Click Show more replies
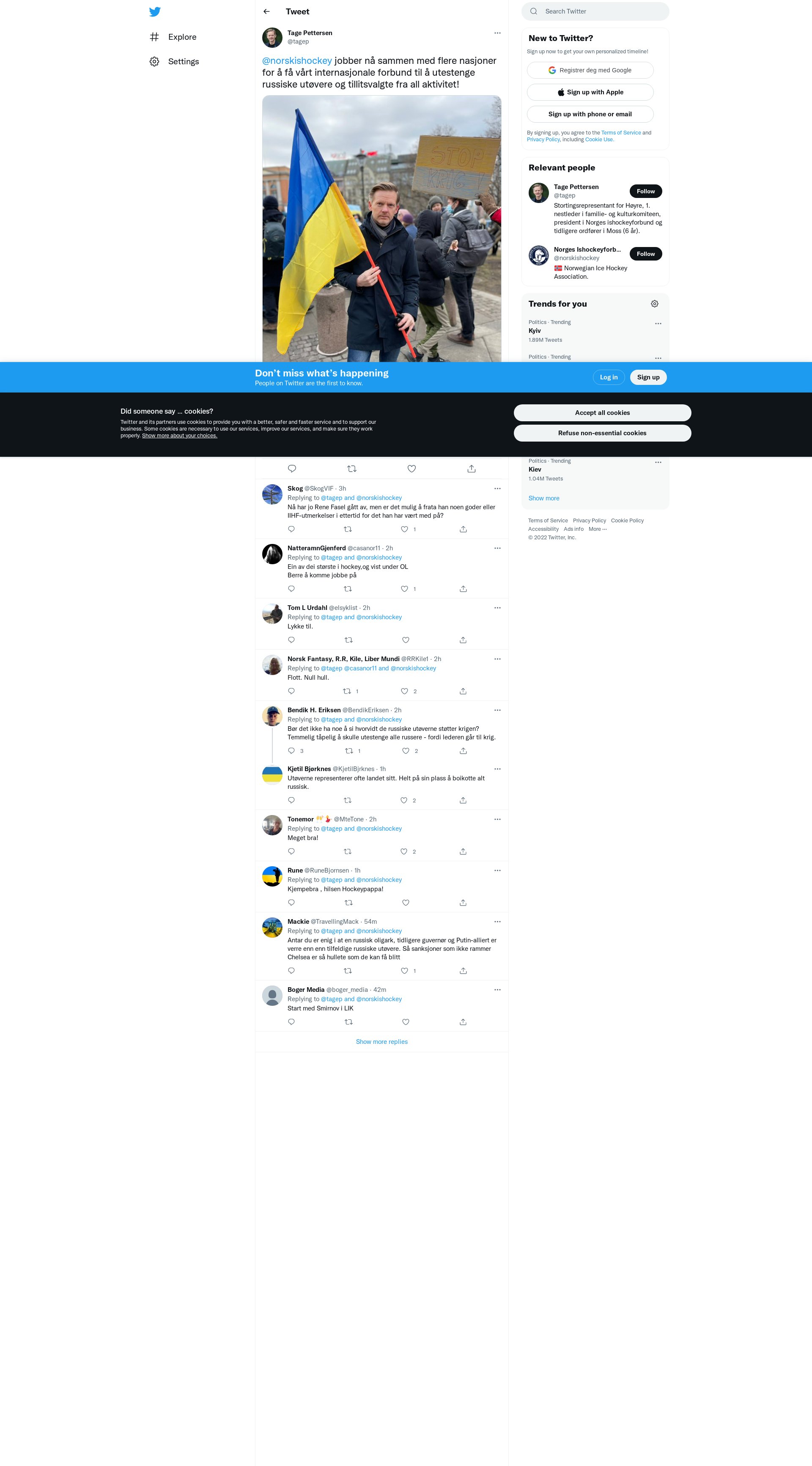This screenshot has width=812, height=1466. click(382, 1042)
